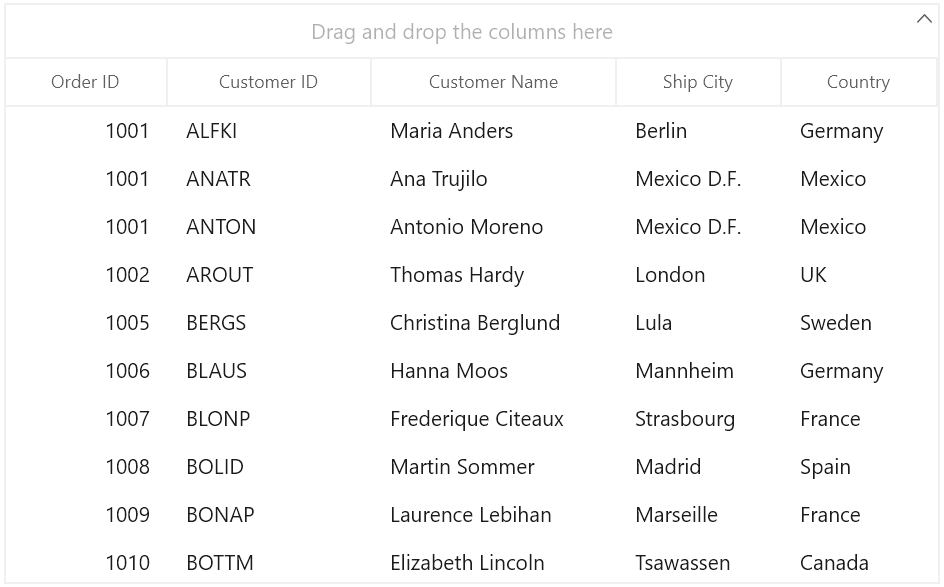The width and height of the screenshot is (944, 587).
Task: Select the ANTON customer ID cell
Action: [269, 227]
